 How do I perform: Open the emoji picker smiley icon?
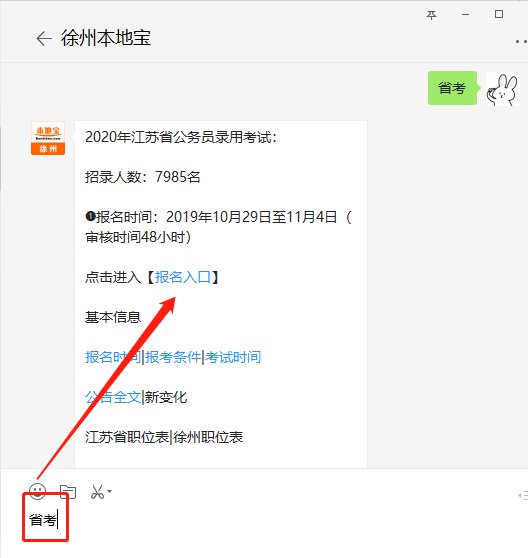(x=37, y=491)
